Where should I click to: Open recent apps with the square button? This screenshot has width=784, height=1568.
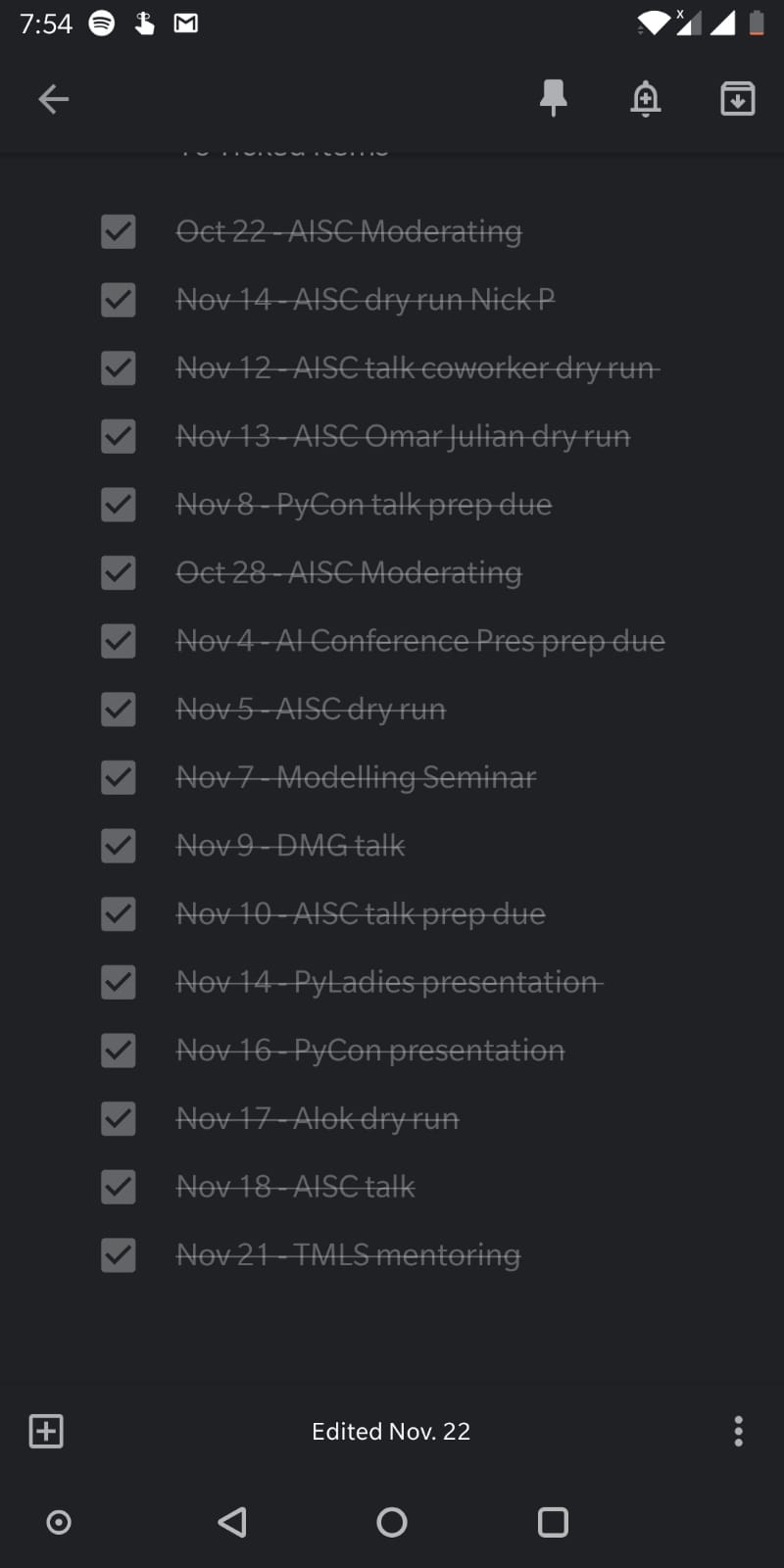(553, 1522)
